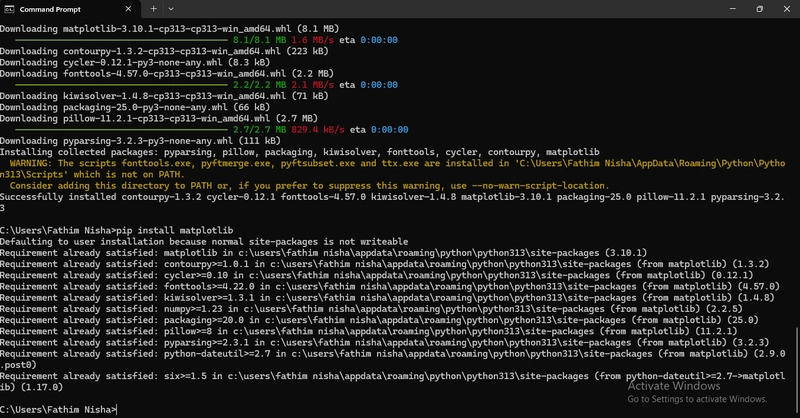
Task: Click the yellow 'WARNING: The scripts fonttools.exe' line
Action: pos(393,169)
